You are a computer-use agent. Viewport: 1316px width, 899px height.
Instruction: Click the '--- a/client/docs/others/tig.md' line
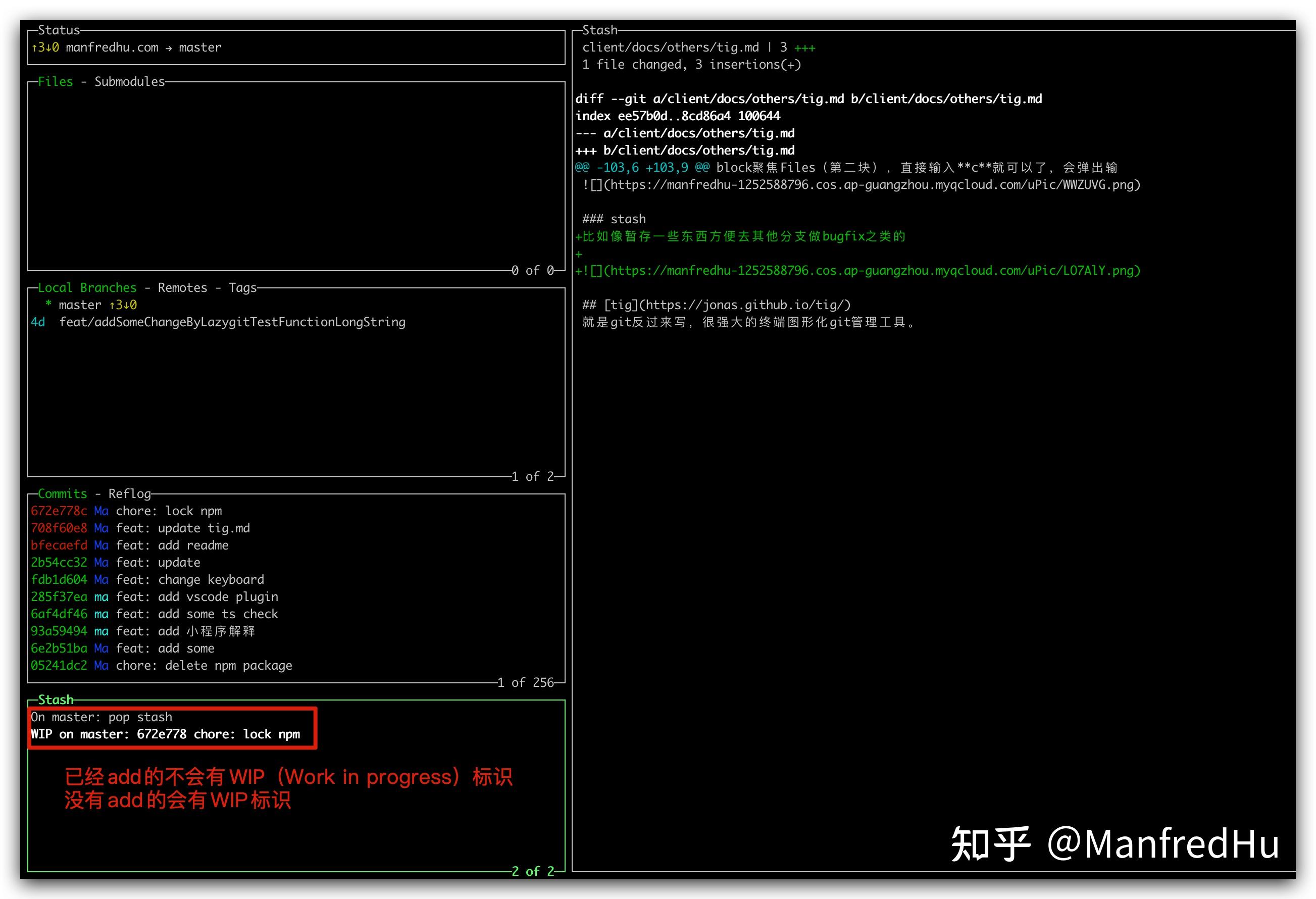tap(685, 133)
